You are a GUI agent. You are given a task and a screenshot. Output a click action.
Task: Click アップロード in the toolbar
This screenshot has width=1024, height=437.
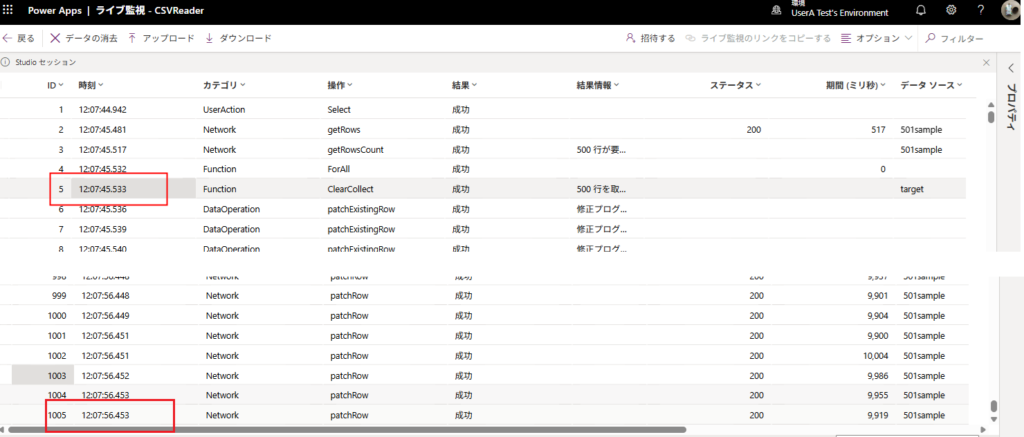pyautogui.click(x=161, y=38)
